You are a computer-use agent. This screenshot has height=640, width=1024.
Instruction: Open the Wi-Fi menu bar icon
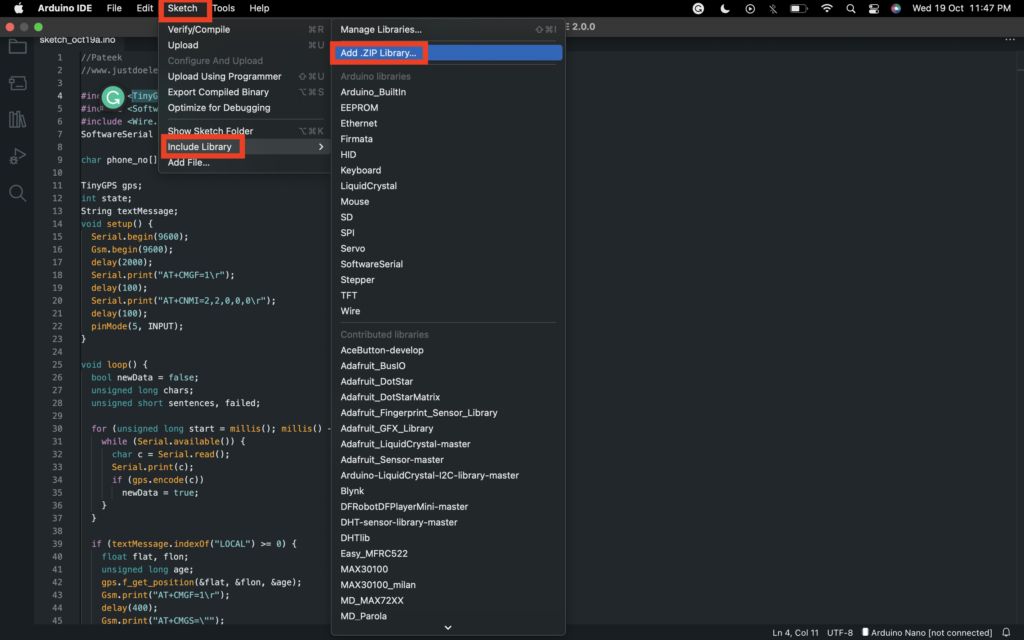click(x=826, y=8)
